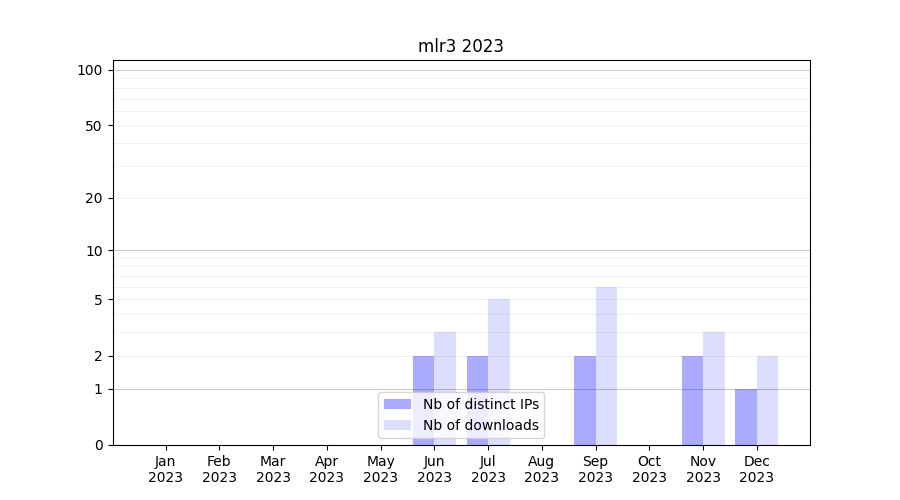Click the 100 y-axis tick label

90,70
